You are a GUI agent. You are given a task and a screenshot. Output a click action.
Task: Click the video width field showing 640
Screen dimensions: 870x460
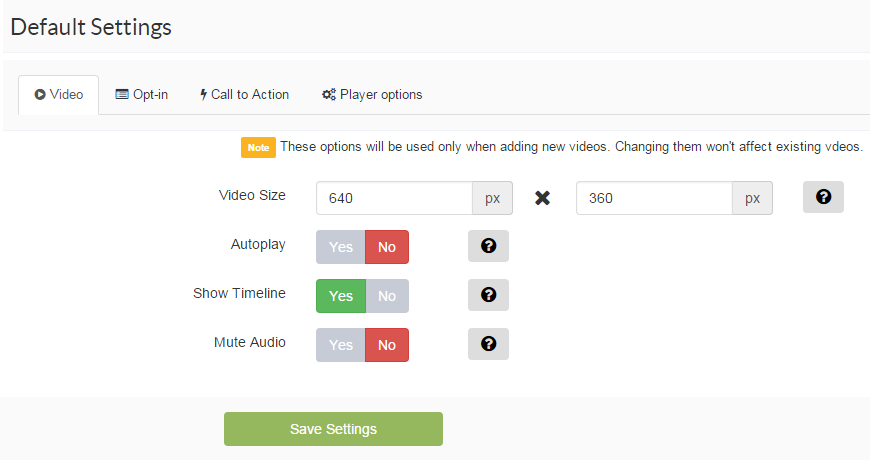394,198
